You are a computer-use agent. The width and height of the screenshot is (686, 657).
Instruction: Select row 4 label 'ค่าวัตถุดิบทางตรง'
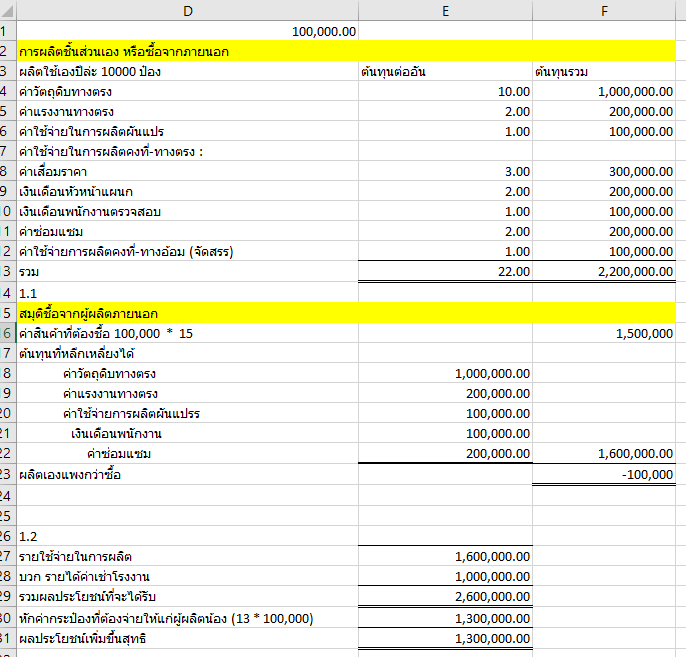coord(187,91)
